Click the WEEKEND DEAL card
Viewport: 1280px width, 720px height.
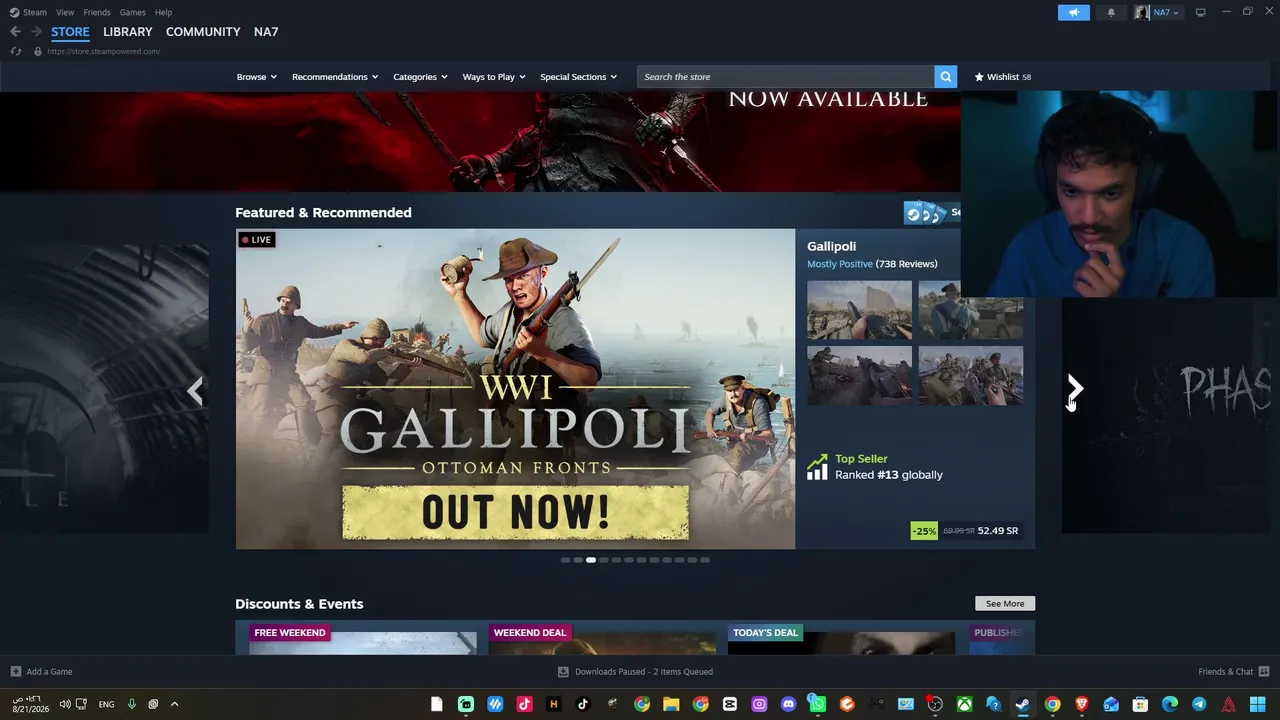(x=602, y=638)
